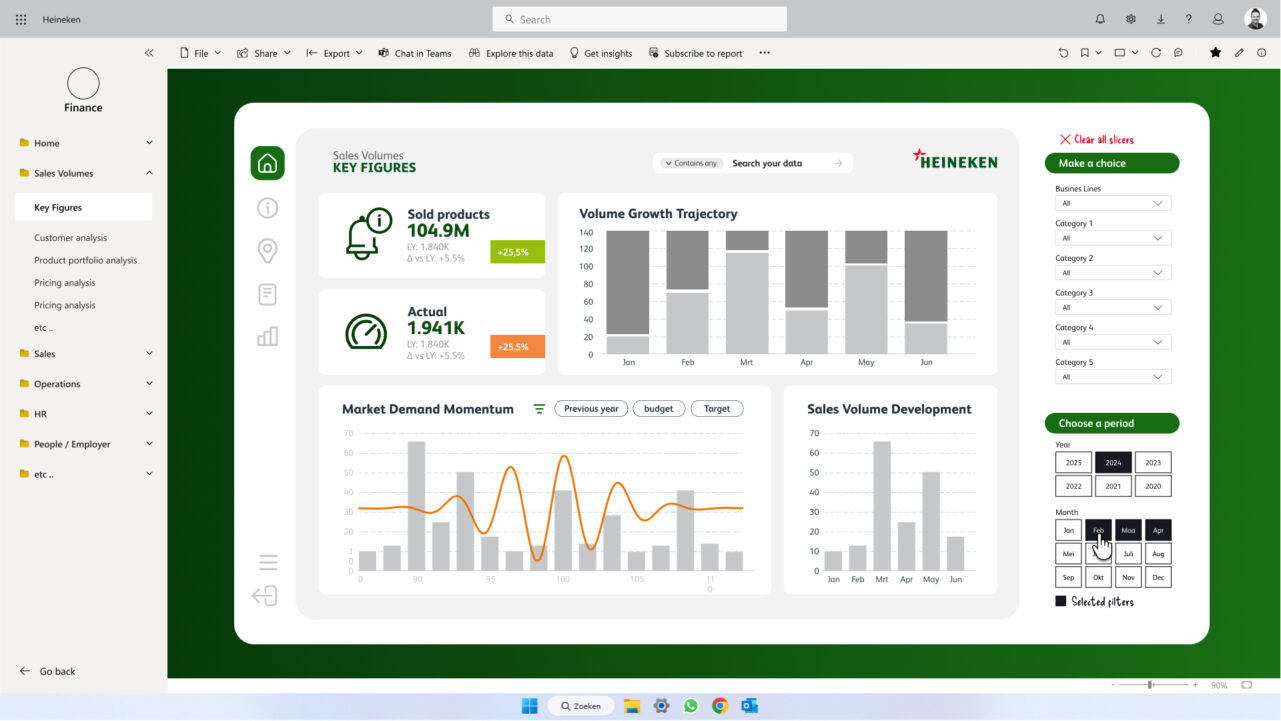The image size is (1281, 721).
Task: Open the Market Demand filter icon
Action: tap(539, 409)
